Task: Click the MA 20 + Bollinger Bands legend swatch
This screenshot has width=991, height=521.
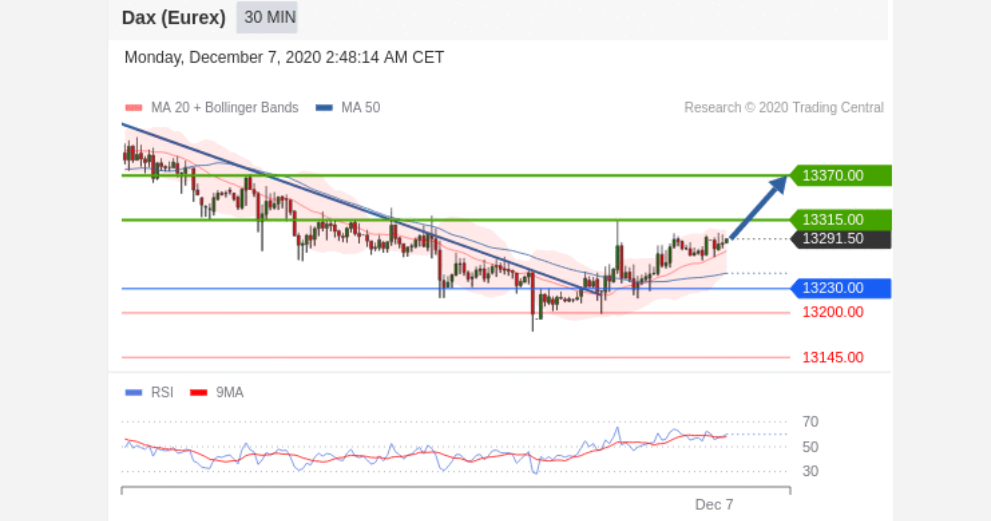Action: [133, 108]
